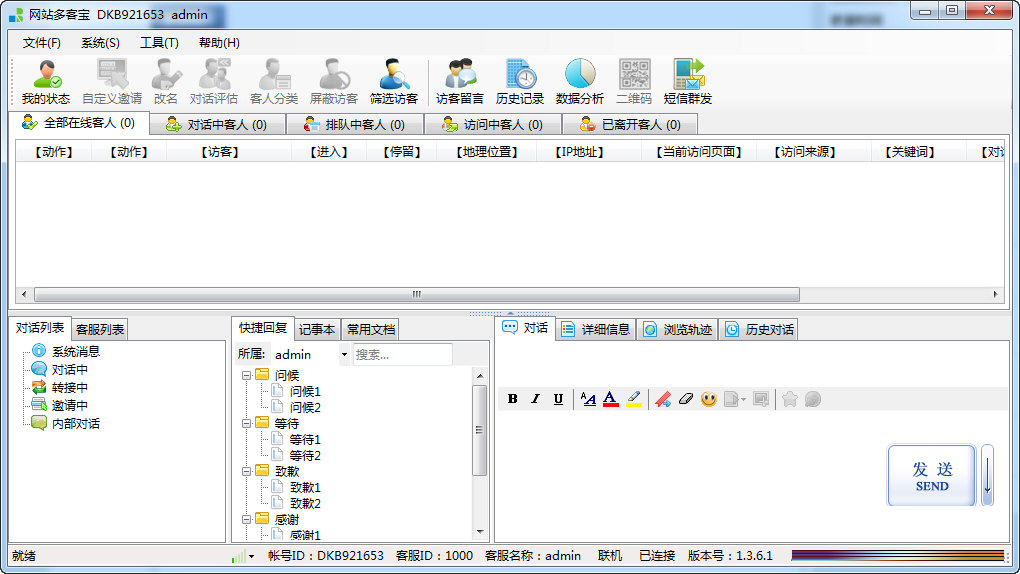Open 短信群发 bulk SMS tool

tap(688, 81)
